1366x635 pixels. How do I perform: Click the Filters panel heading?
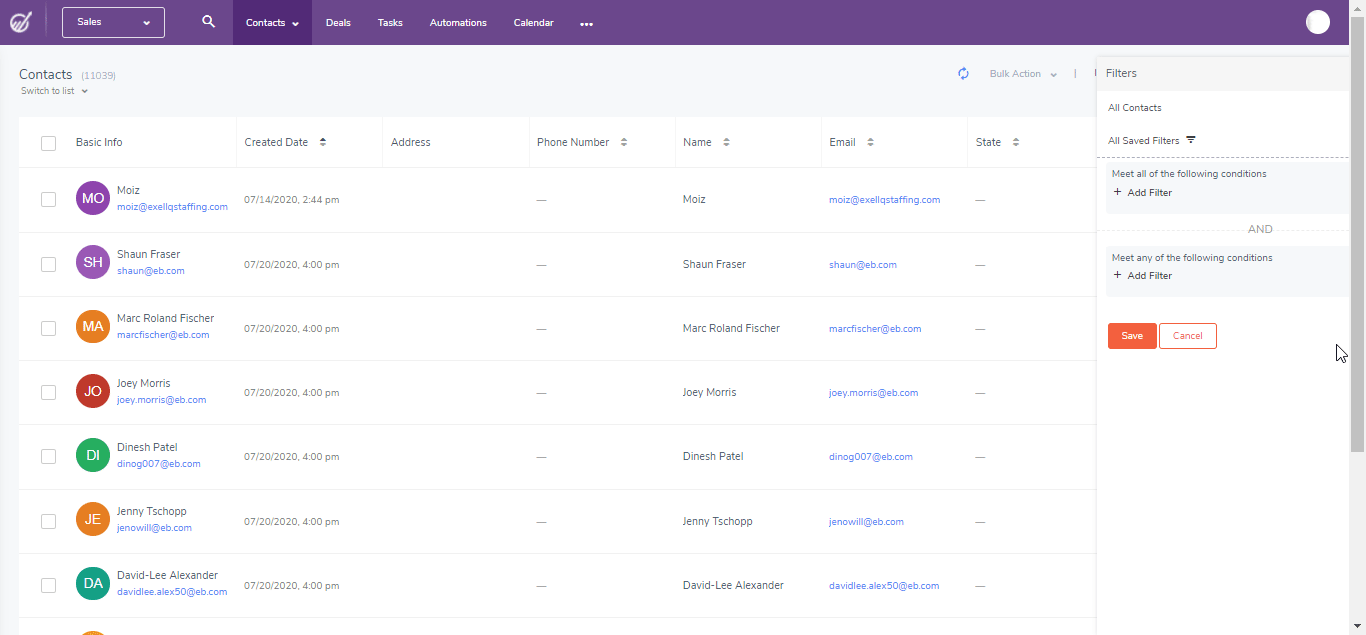pyautogui.click(x=1121, y=73)
